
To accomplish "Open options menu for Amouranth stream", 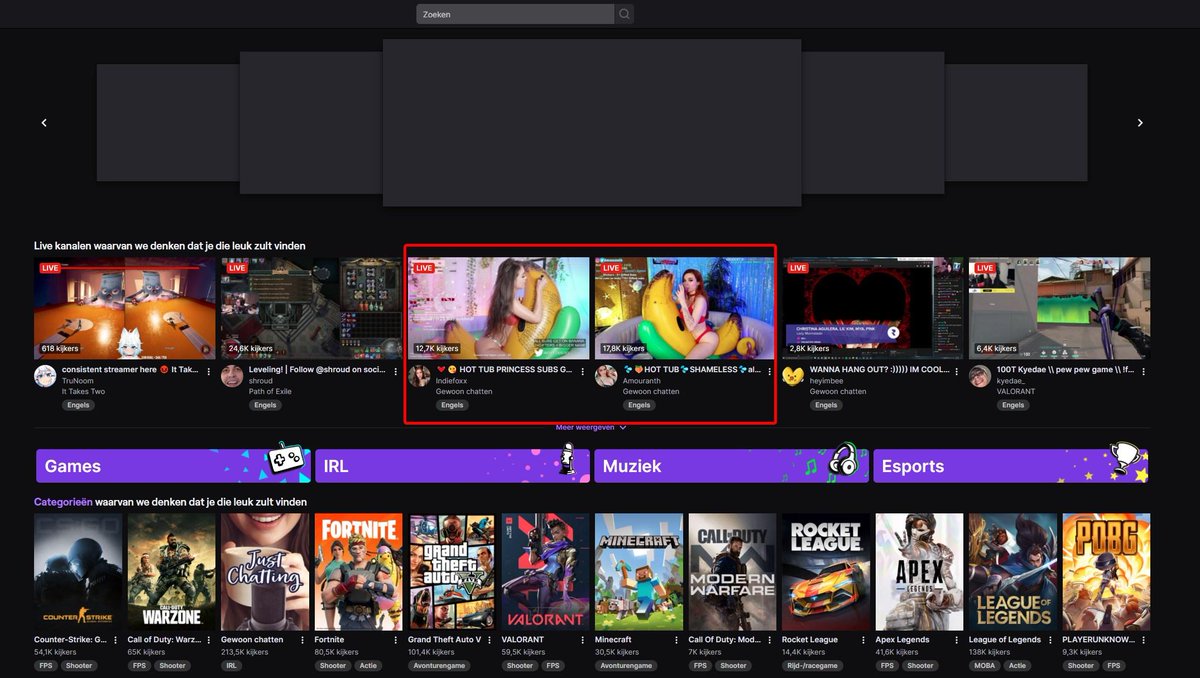I will [x=770, y=371].
